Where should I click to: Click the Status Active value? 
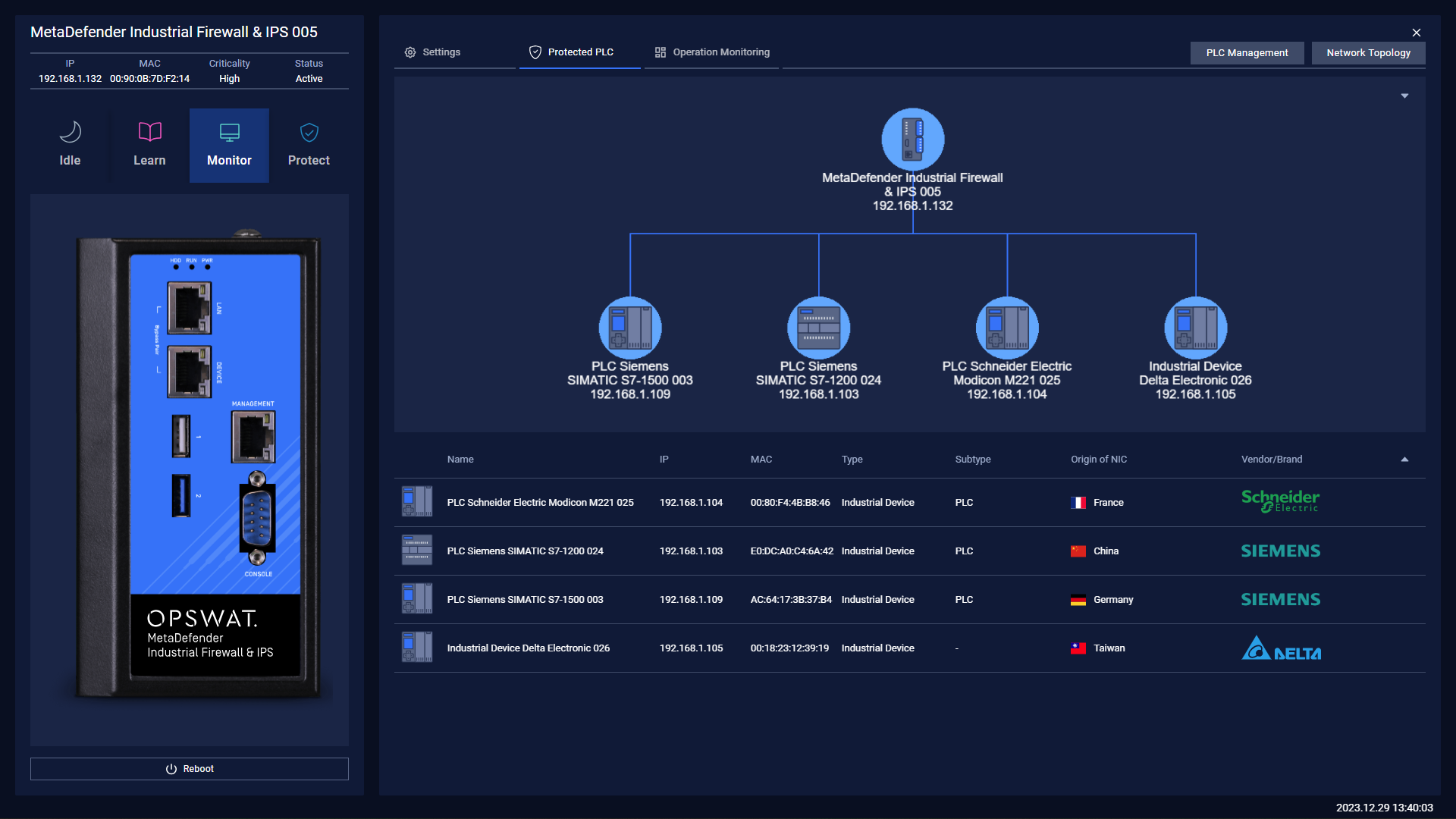coord(309,79)
